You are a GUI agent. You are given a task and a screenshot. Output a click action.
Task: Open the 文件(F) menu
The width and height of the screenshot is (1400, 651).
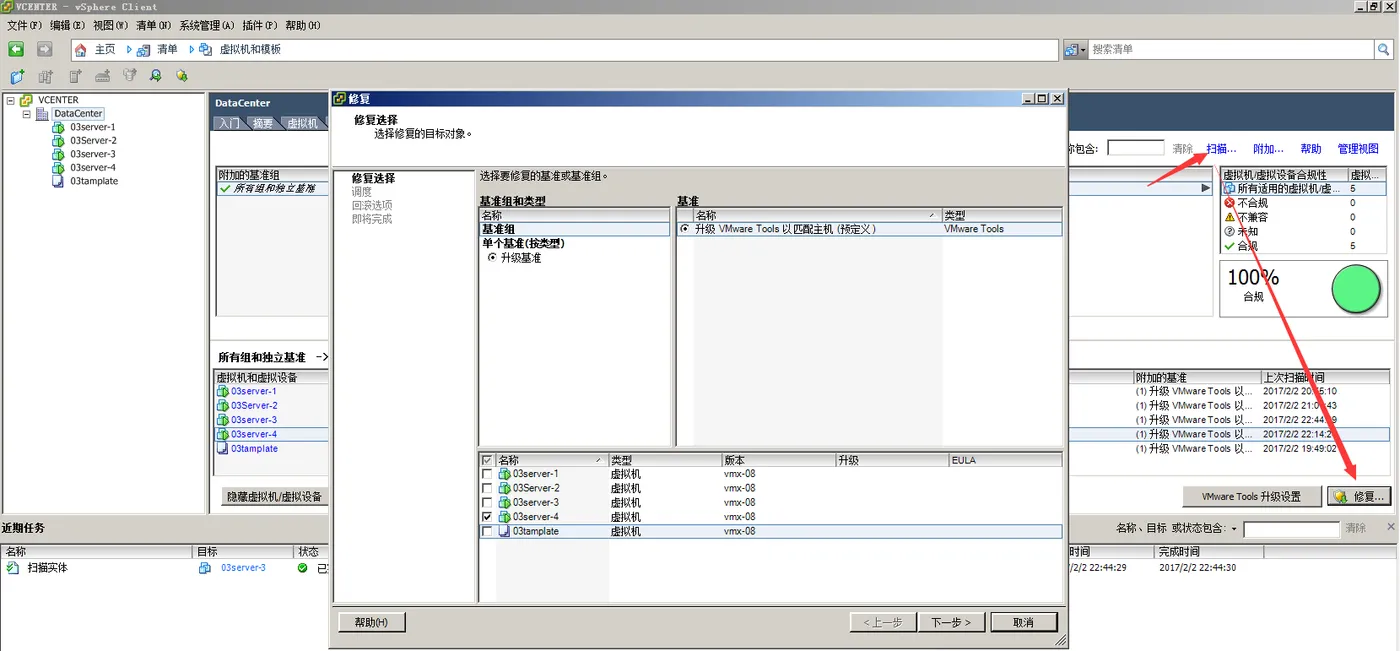(24, 25)
